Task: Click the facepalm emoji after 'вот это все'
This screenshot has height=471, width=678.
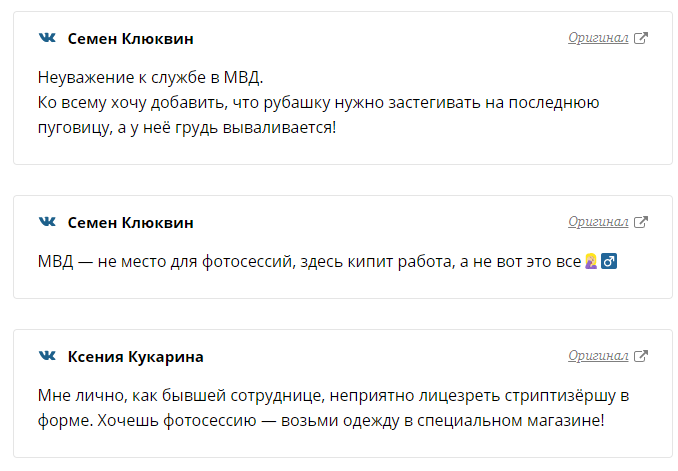Action: 591,261
